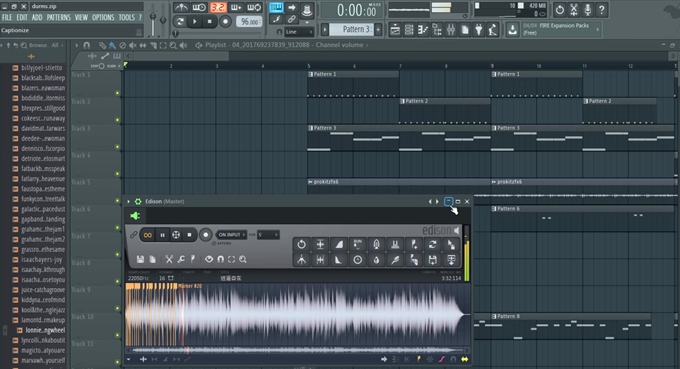
Task: Open the Mixer window from the toolbar
Action: click(x=451, y=30)
